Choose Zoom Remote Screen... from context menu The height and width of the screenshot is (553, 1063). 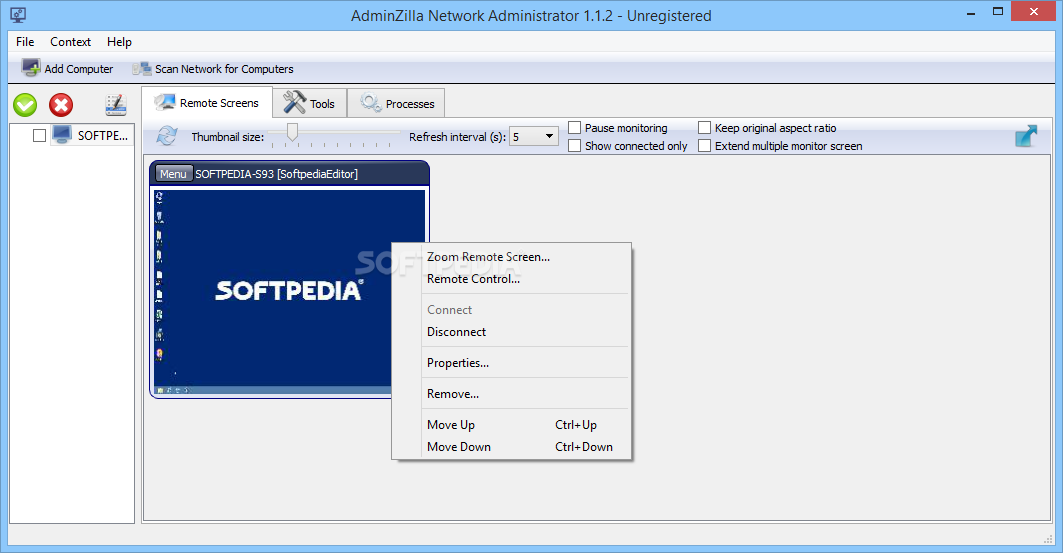coord(513,257)
